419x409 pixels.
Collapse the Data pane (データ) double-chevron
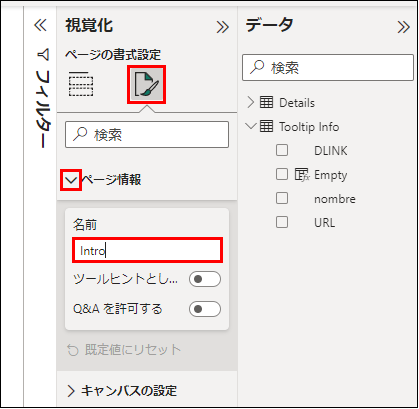point(403,27)
